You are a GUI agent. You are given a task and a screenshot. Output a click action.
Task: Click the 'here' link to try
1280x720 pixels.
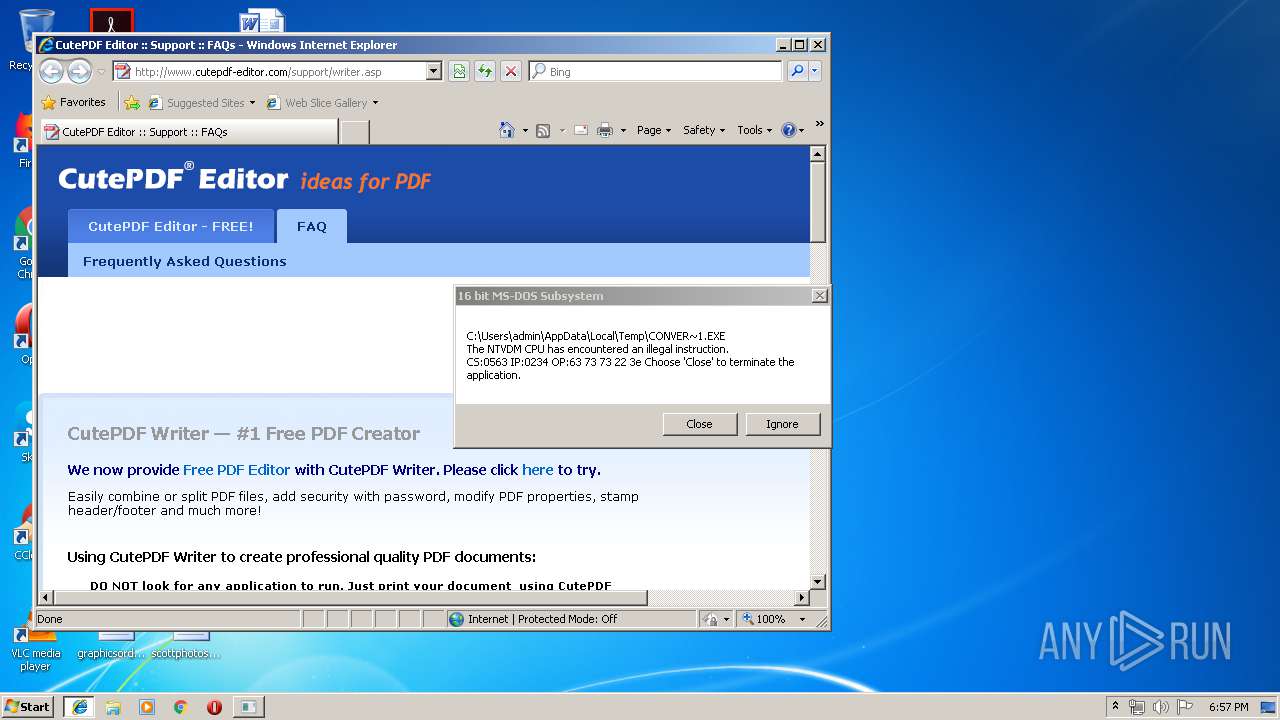click(x=537, y=470)
